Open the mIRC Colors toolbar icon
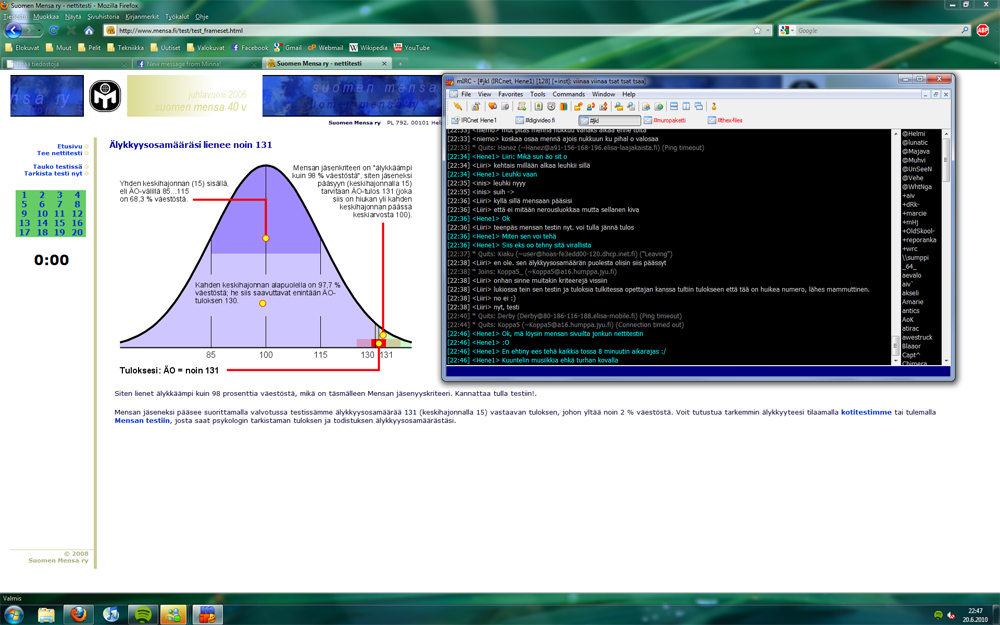This screenshot has width=1000, height=625. pyautogui.click(x=563, y=107)
